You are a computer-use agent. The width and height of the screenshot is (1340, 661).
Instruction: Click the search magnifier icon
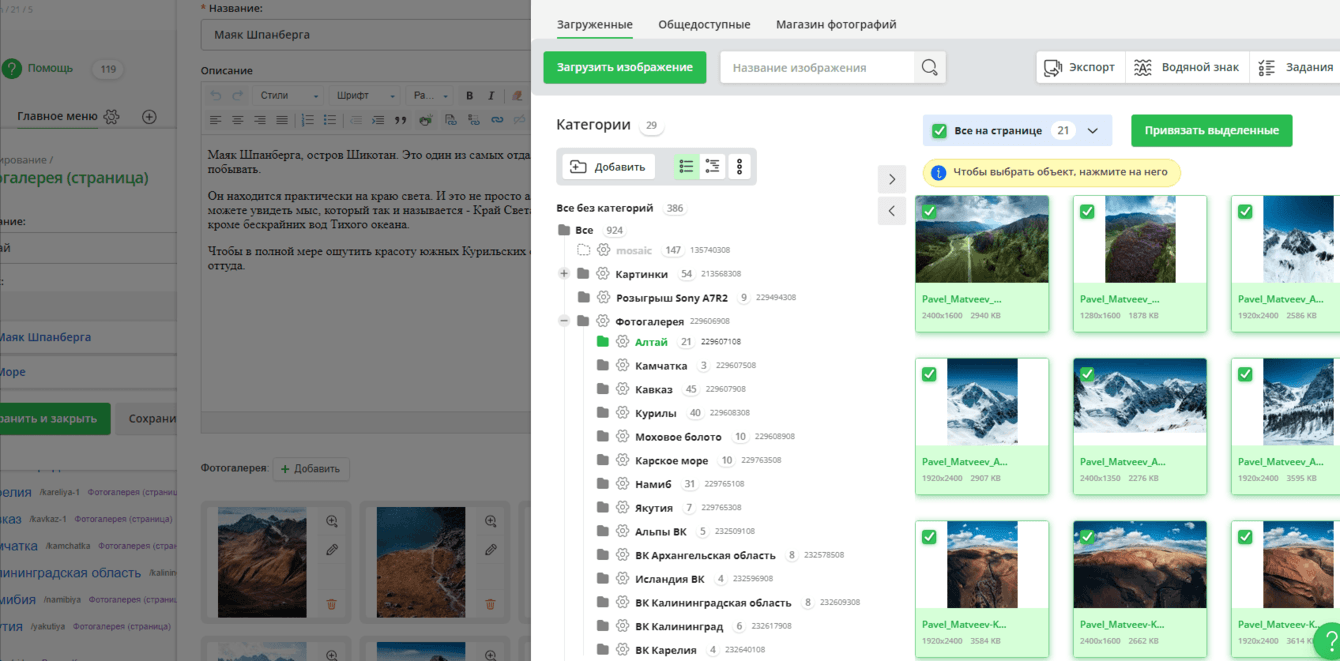[929, 68]
